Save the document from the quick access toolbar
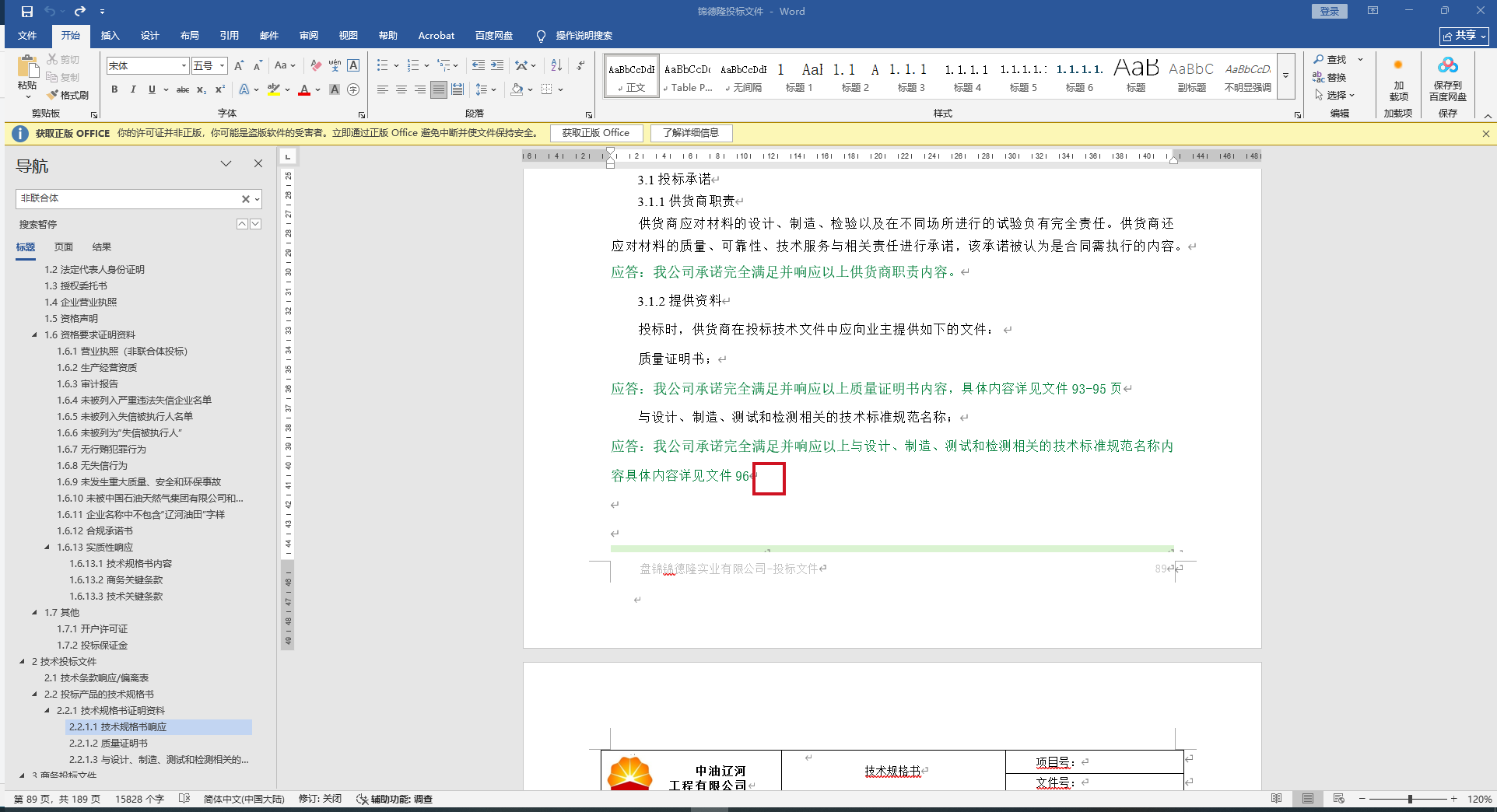This screenshot has width=1497, height=812. [27, 12]
